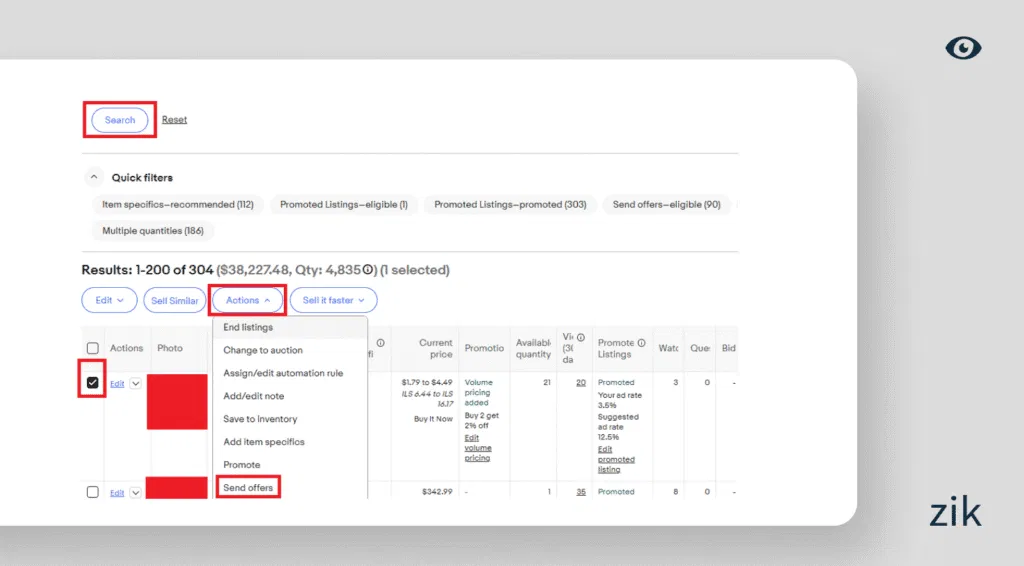Click the Search button
Image resolution: width=1024 pixels, height=566 pixels.
pyautogui.click(x=120, y=120)
